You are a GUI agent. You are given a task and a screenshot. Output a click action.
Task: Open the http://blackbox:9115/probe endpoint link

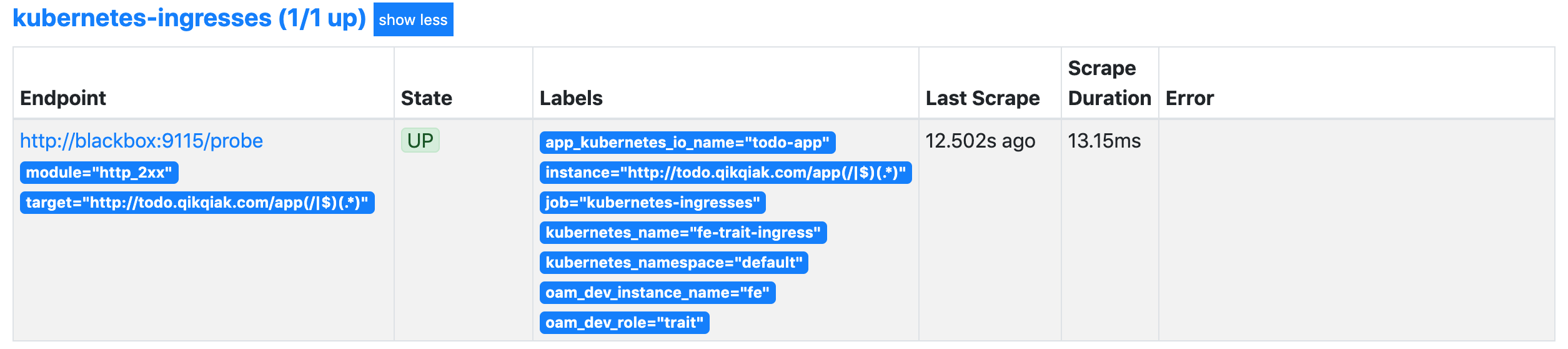[x=141, y=141]
